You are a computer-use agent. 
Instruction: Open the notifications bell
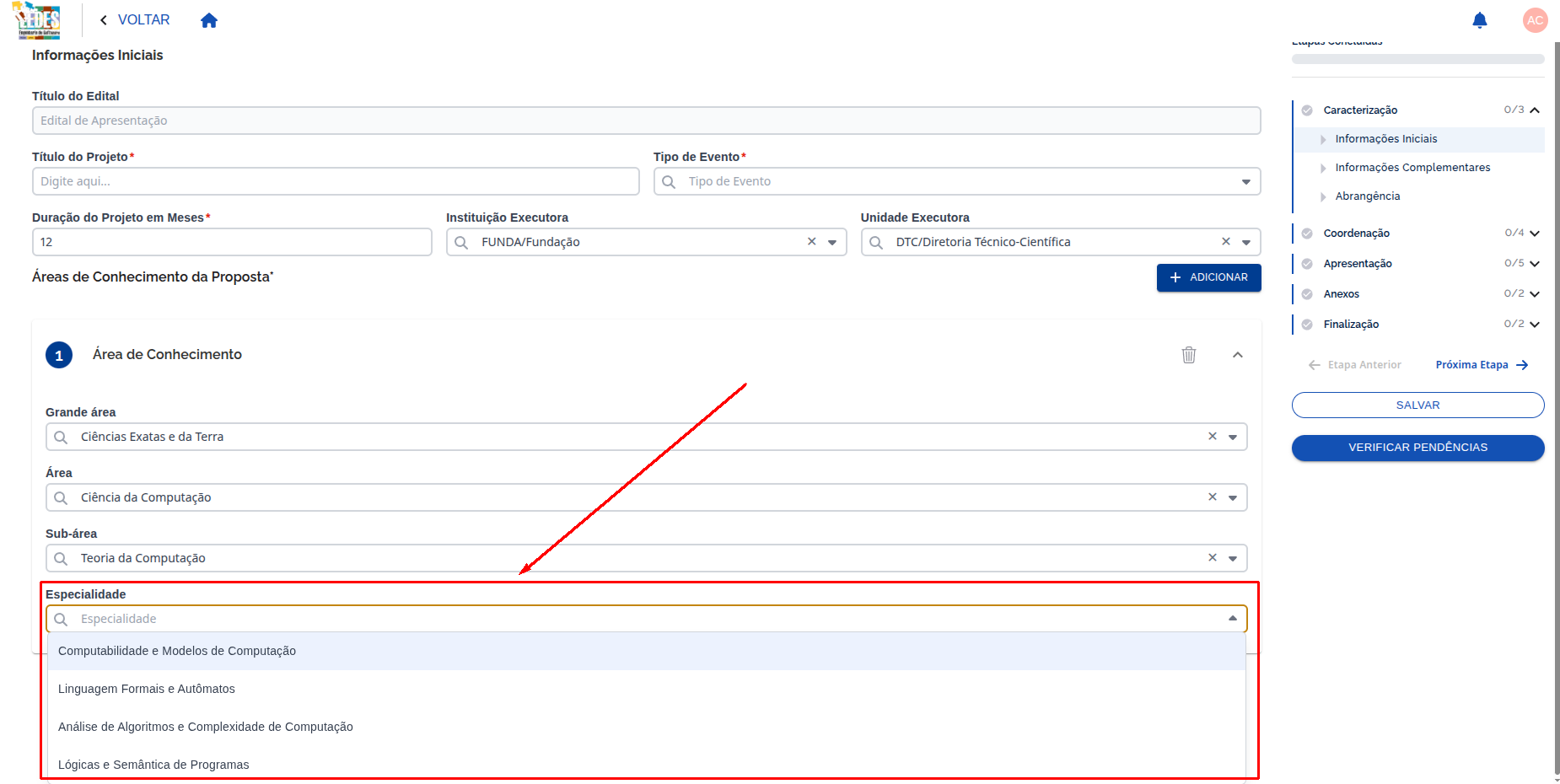pos(1479,20)
